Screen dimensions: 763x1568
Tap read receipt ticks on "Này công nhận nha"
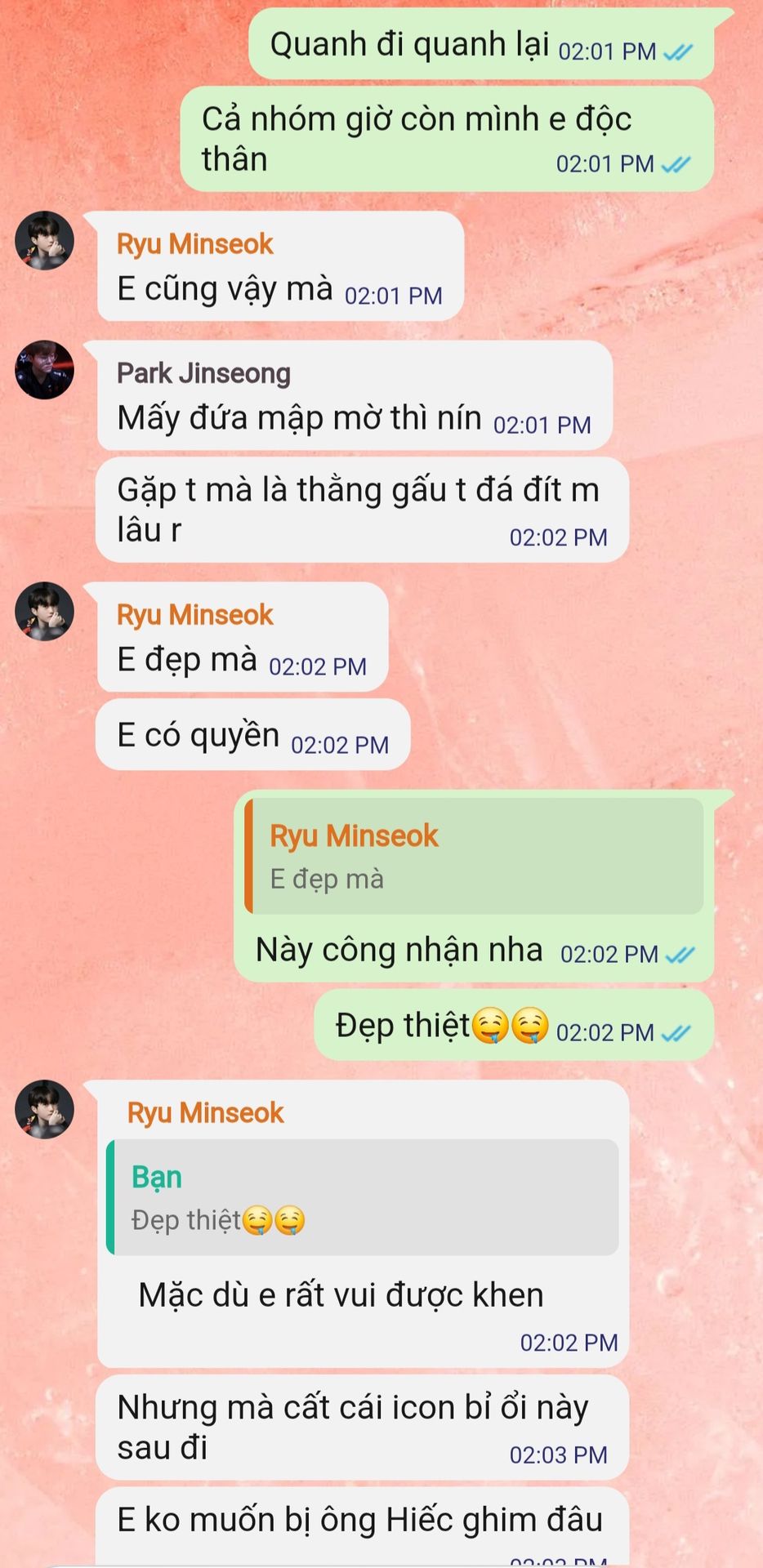tap(680, 955)
